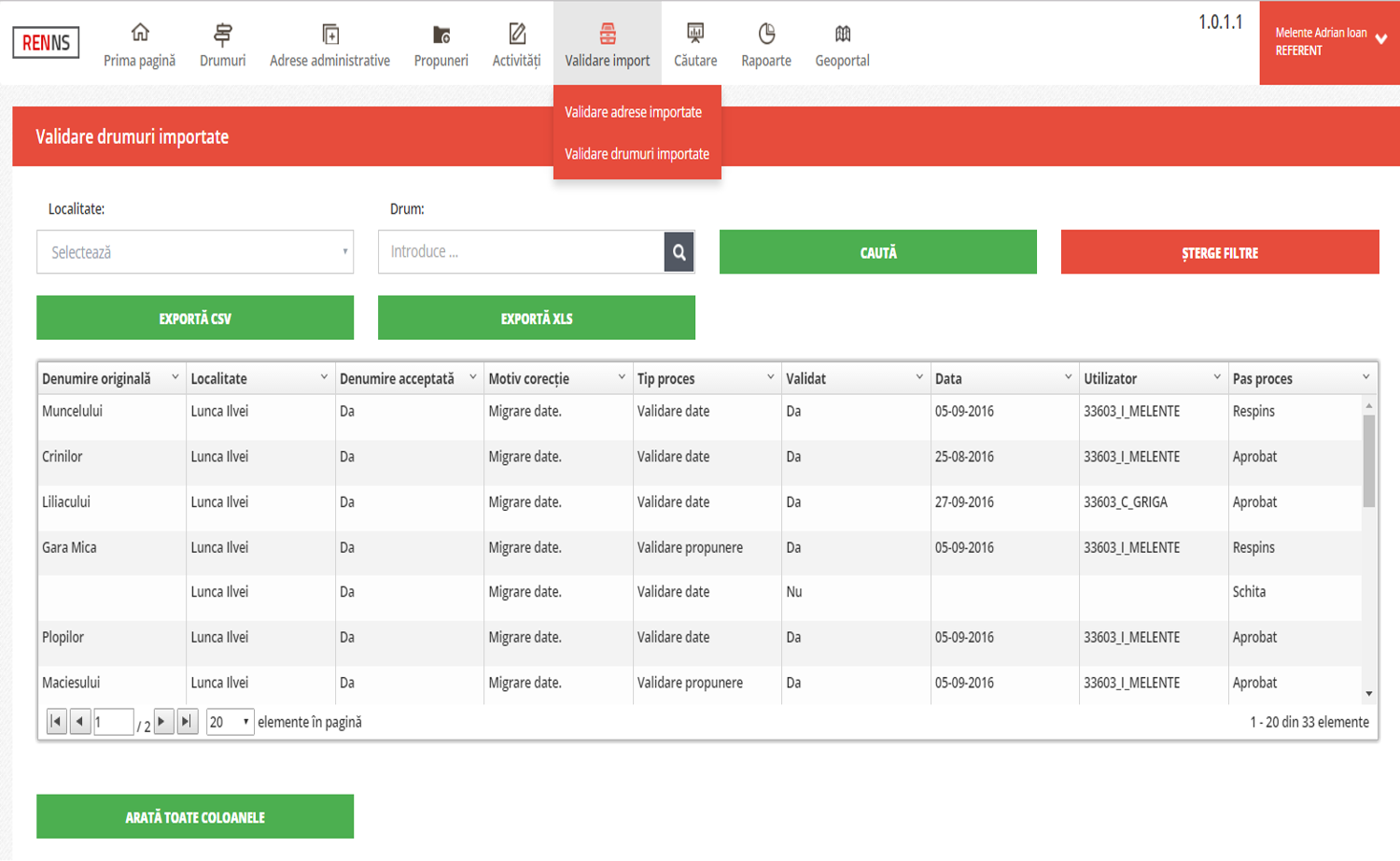
Task: Click the magnifier search icon in Drum field
Action: click(x=679, y=252)
